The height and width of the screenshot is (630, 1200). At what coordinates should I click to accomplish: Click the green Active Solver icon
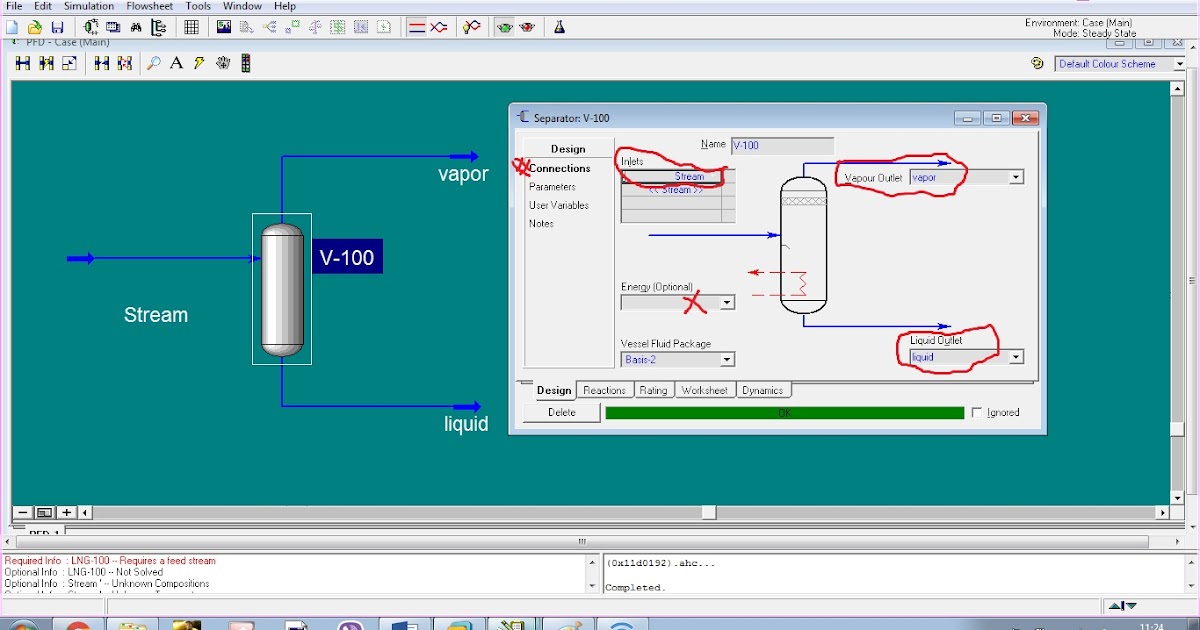click(505, 26)
